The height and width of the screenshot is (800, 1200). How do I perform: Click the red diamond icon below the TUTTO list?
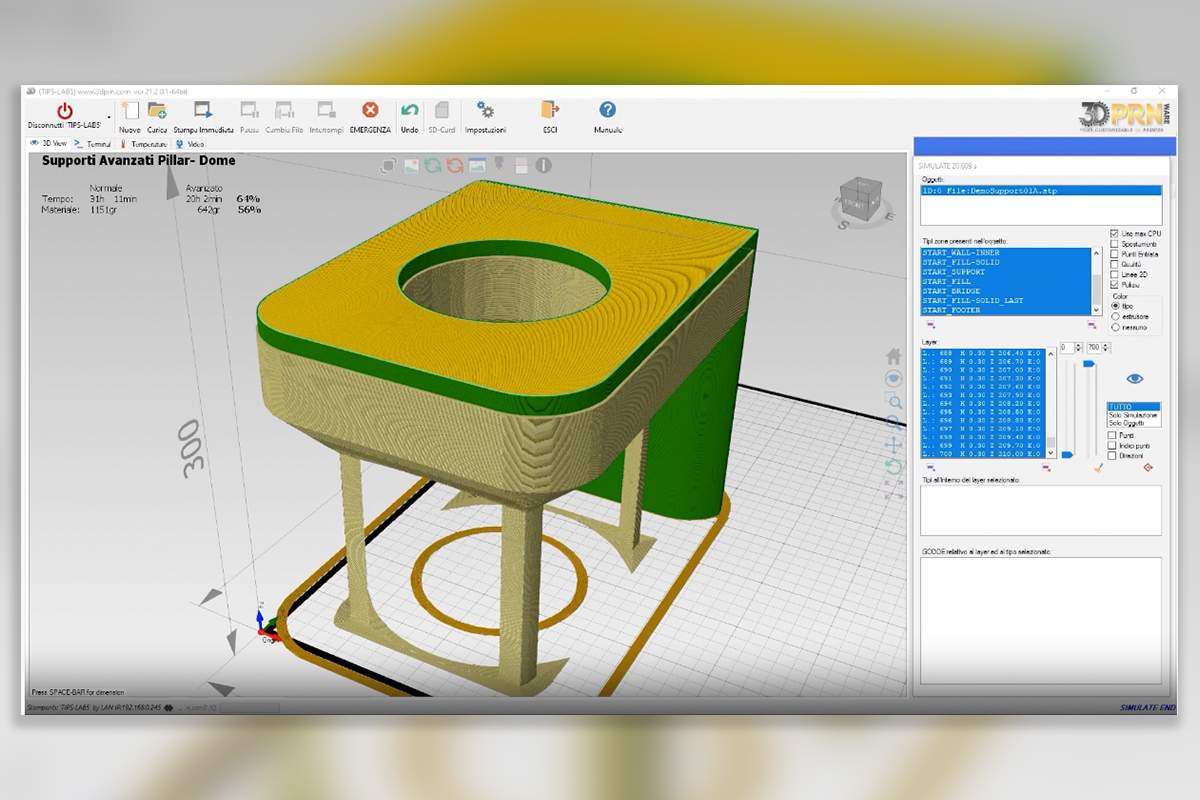[1148, 467]
